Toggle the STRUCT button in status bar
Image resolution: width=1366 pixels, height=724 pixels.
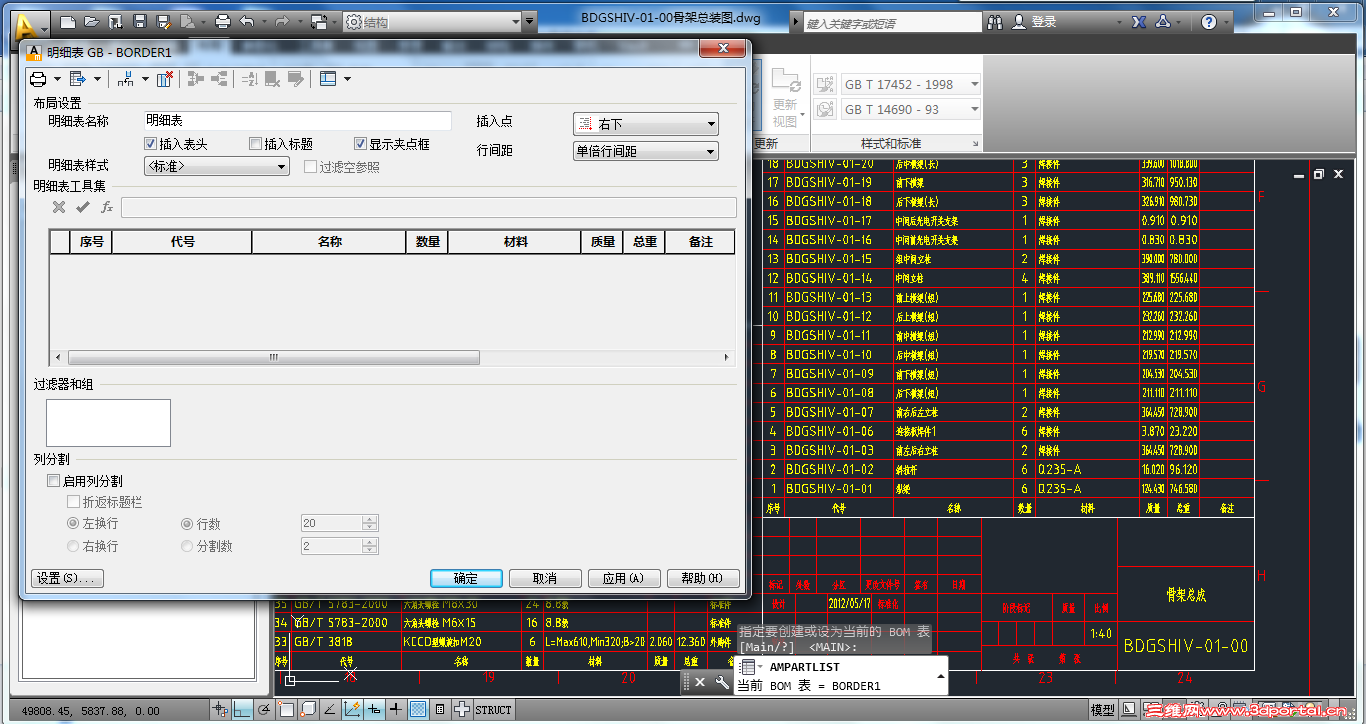[493, 710]
